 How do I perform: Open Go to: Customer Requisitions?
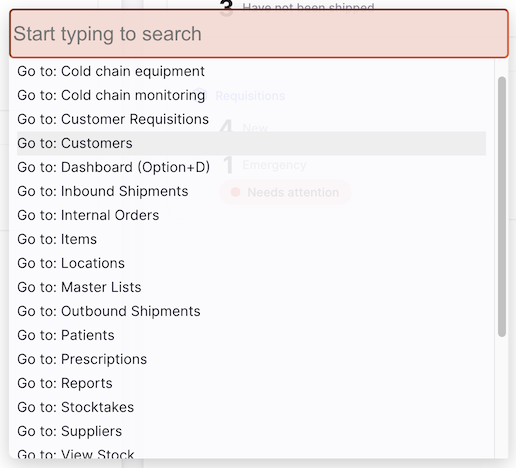[x=251, y=119]
